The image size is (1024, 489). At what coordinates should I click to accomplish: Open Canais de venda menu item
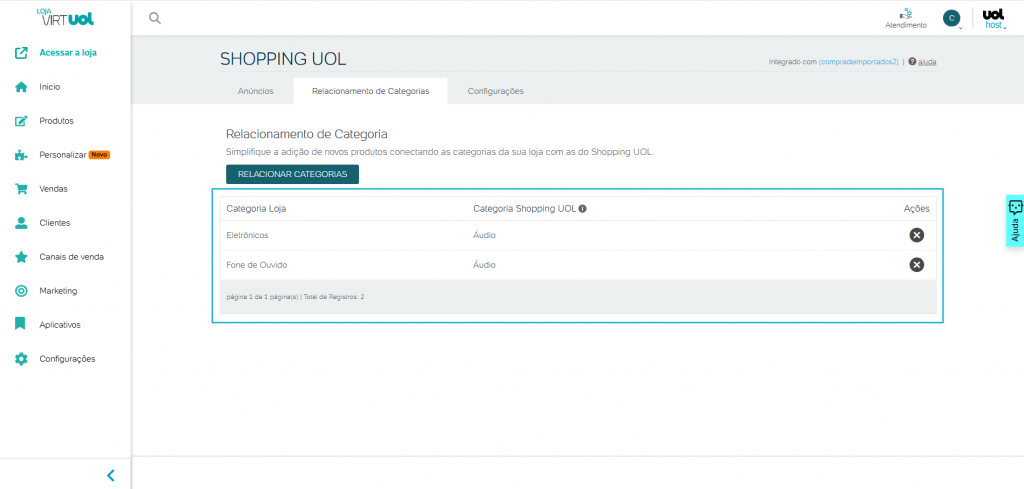point(71,257)
